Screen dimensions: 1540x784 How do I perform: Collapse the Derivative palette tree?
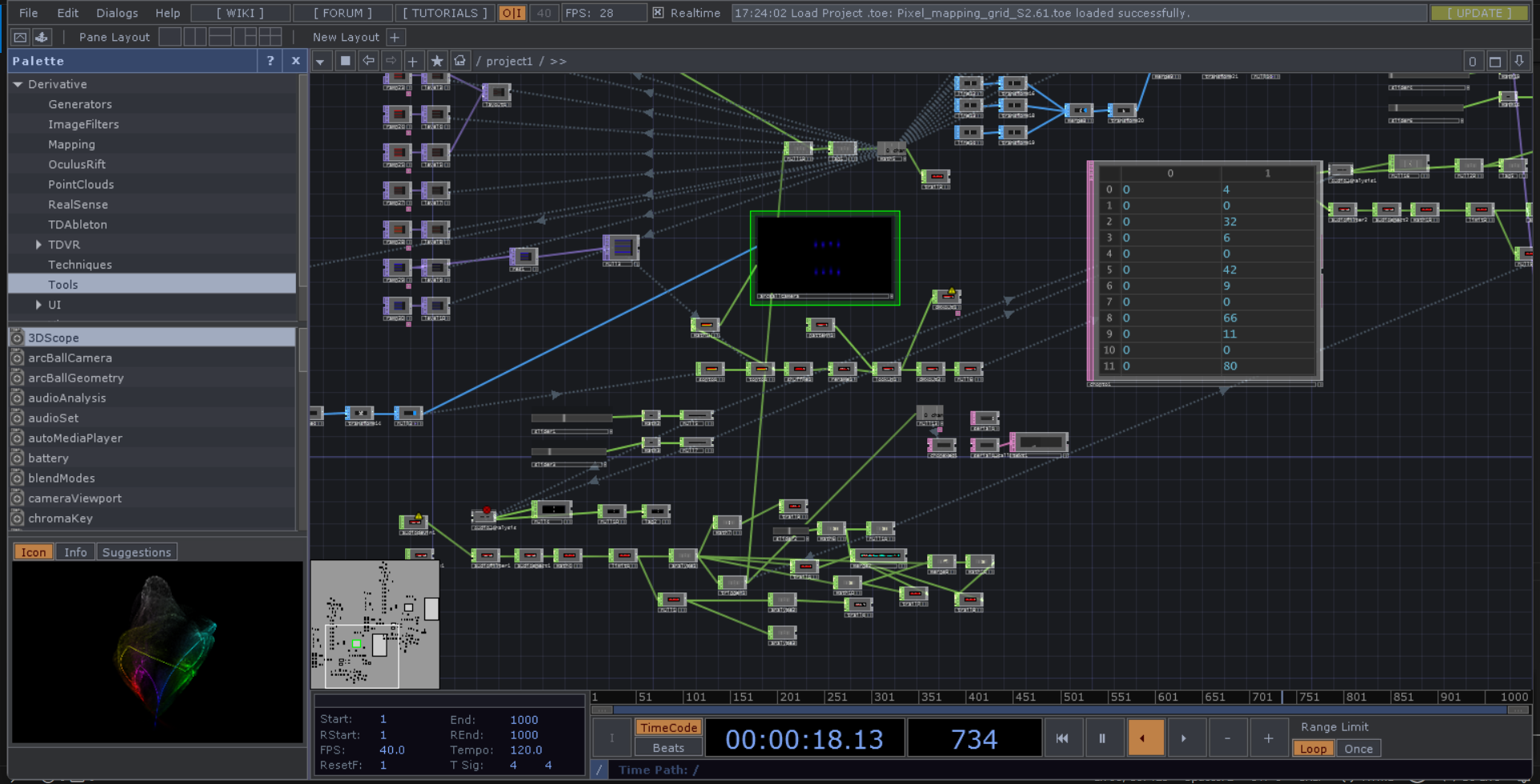(18, 84)
